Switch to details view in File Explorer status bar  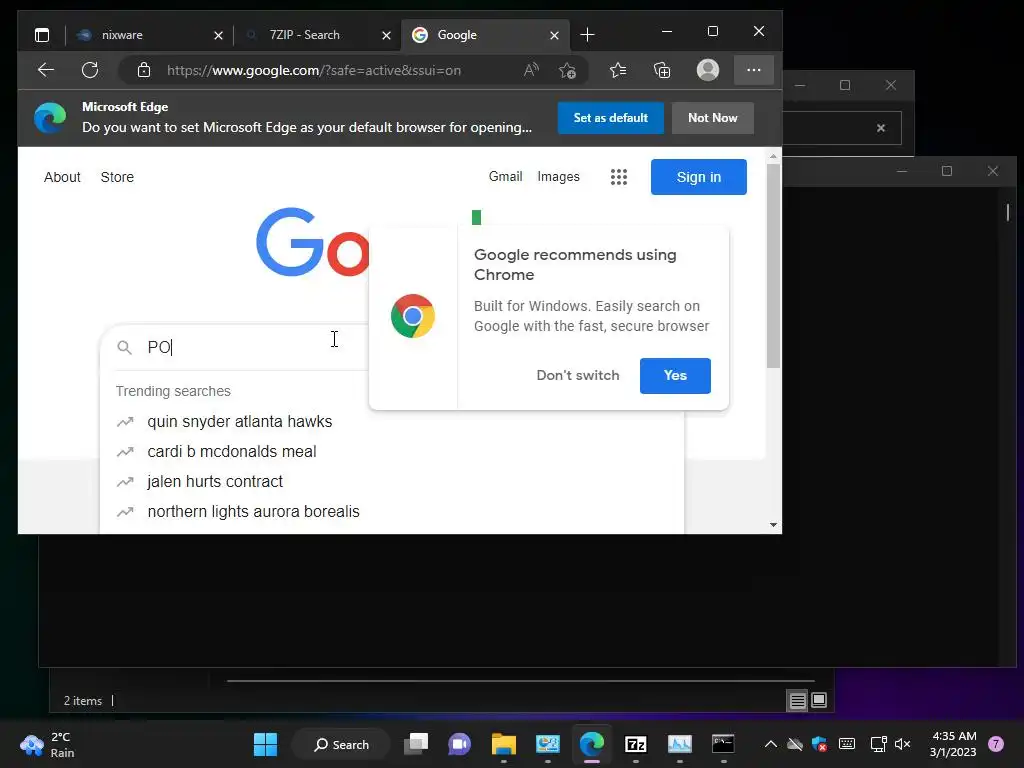point(797,701)
